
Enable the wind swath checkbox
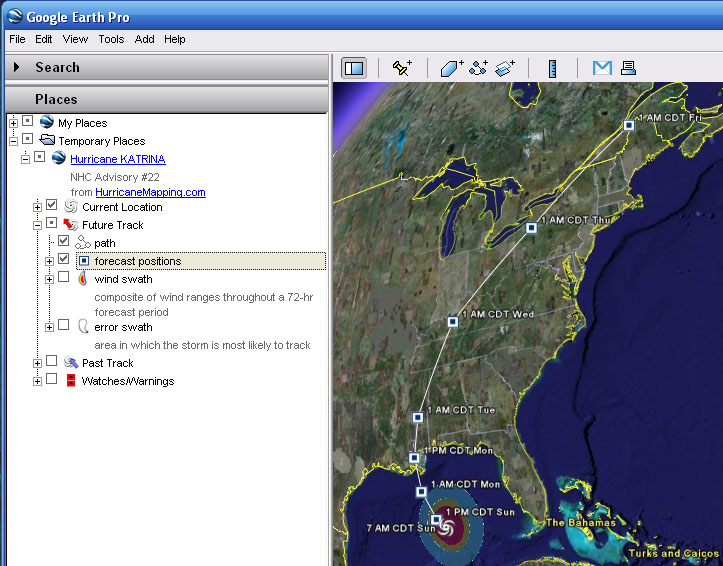64,277
